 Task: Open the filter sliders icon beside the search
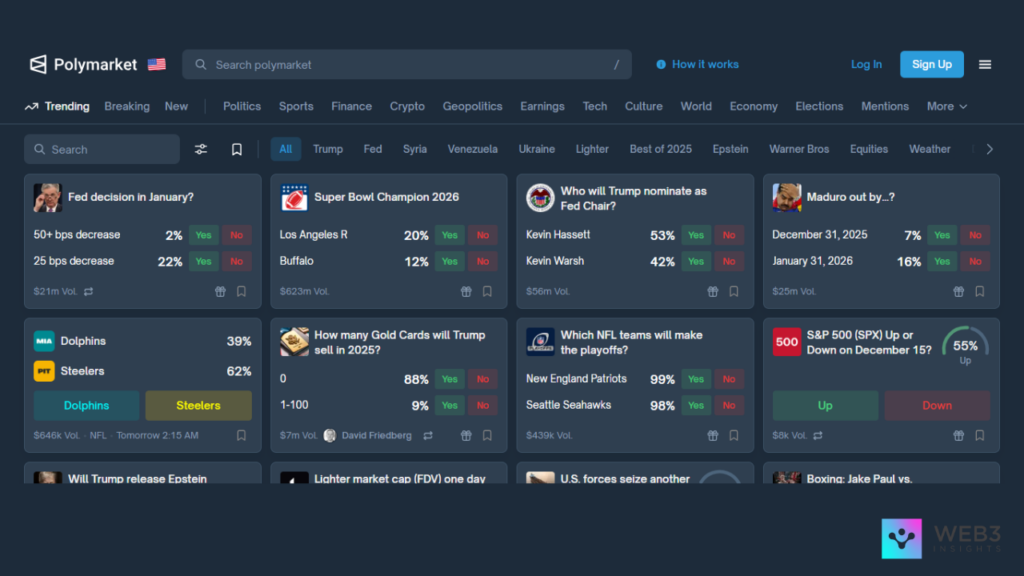coord(201,149)
